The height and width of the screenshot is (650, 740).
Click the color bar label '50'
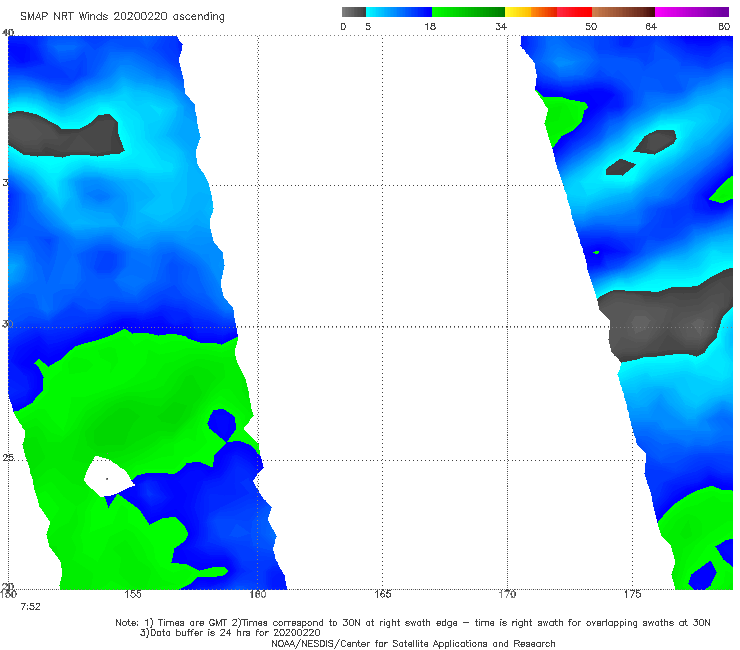tap(591, 27)
